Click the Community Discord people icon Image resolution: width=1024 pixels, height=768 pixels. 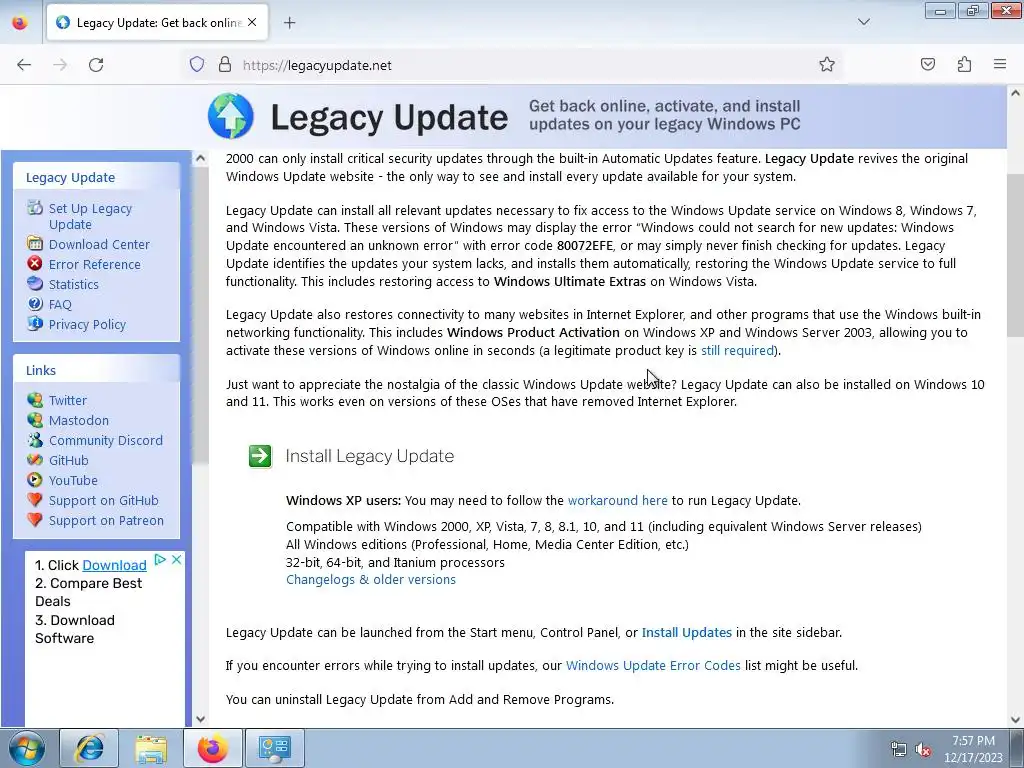coord(35,440)
